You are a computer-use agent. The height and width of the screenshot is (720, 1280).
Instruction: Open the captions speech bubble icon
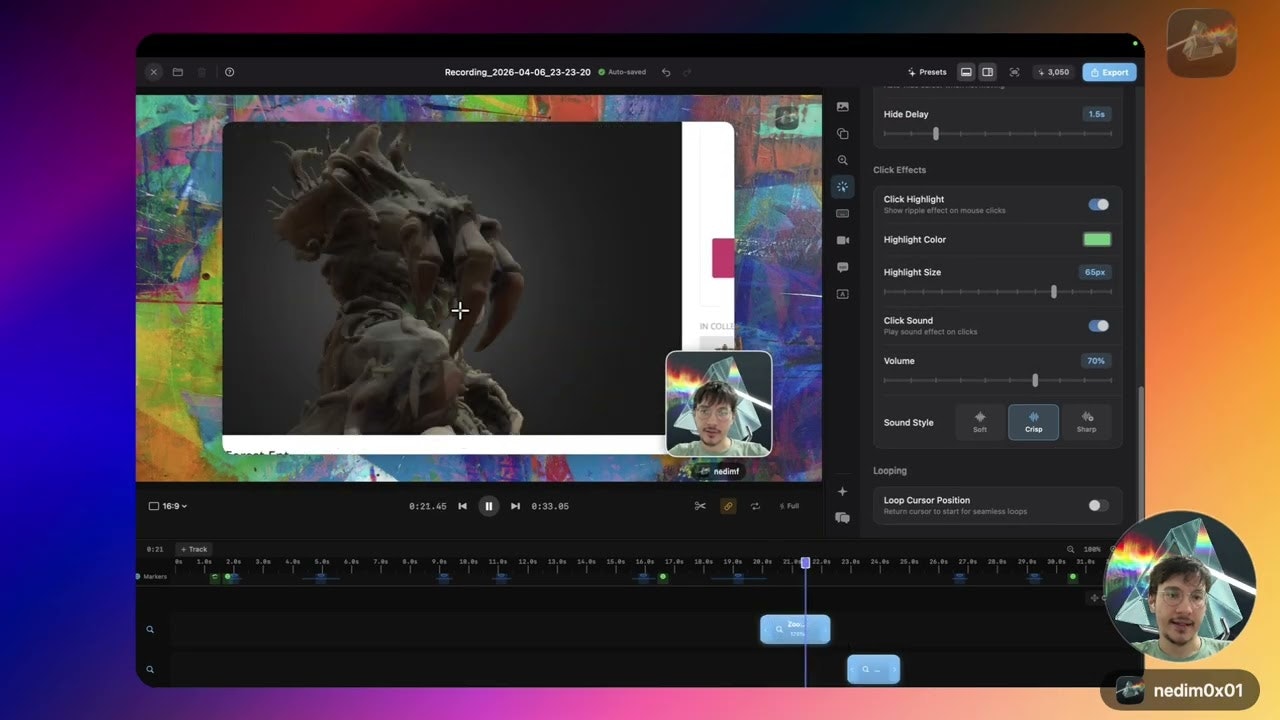pyautogui.click(x=842, y=267)
